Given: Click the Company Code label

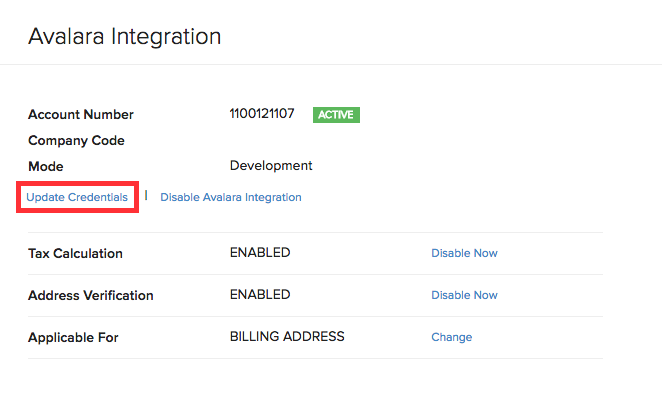Looking at the screenshot, I should pos(76,141).
